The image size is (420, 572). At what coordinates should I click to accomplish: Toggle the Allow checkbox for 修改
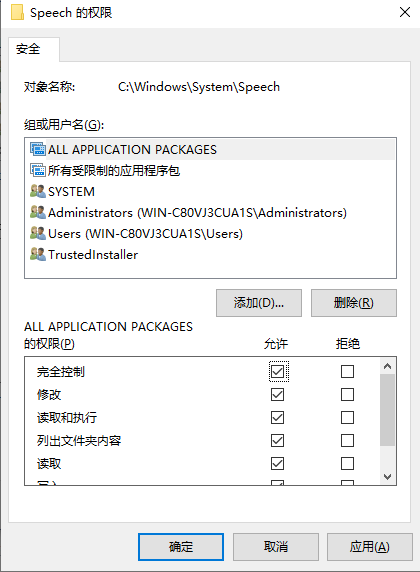pos(277,394)
